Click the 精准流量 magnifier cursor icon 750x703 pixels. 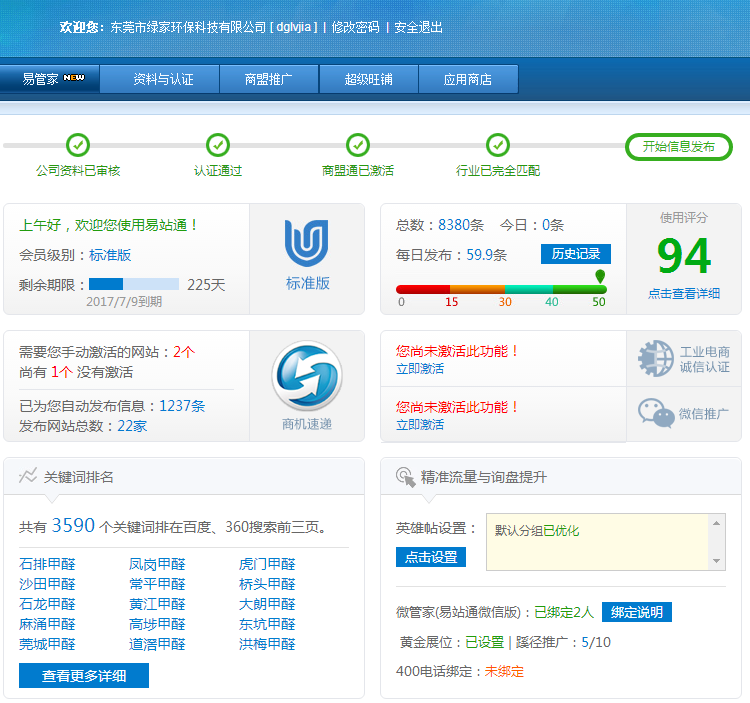pos(405,477)
